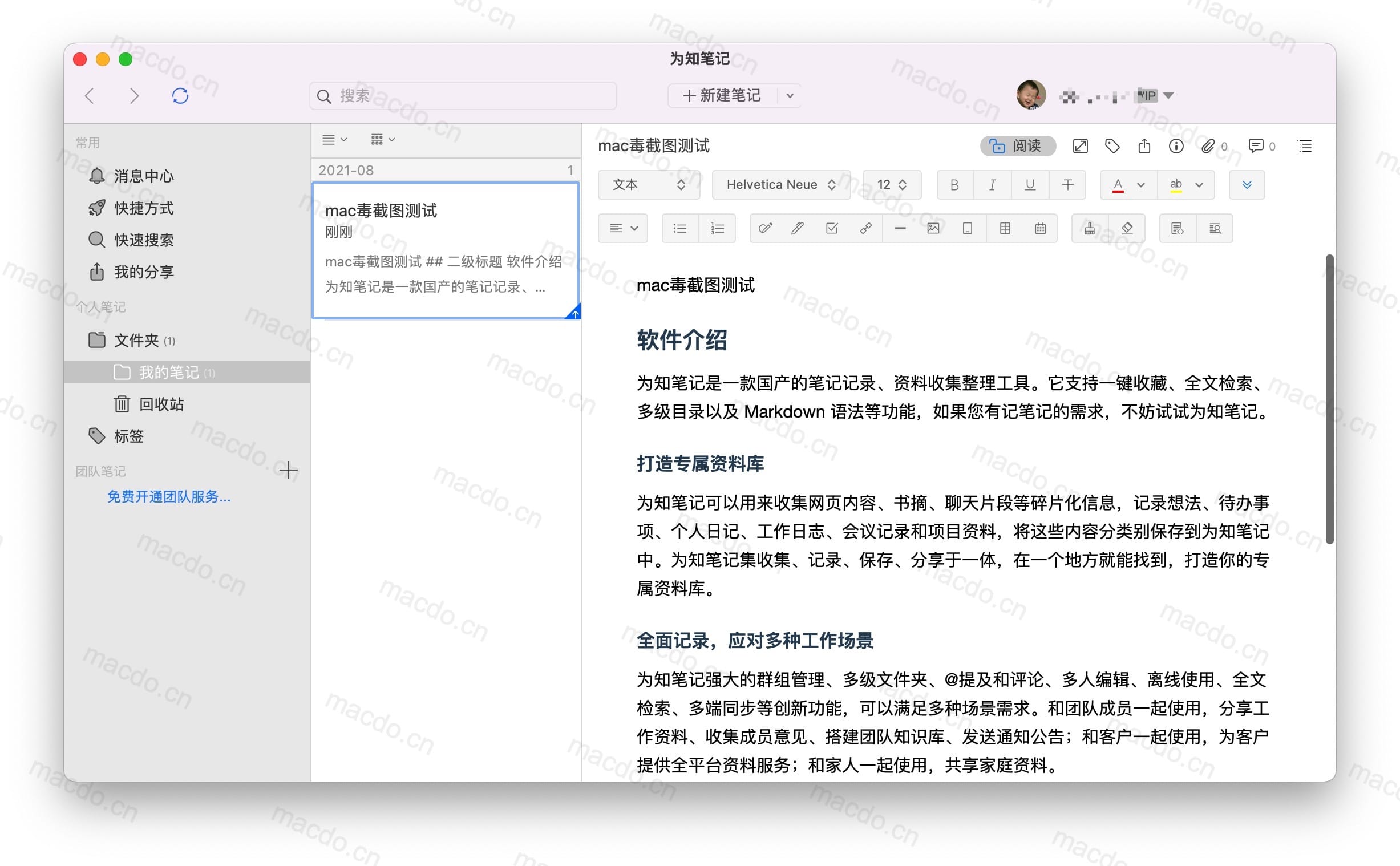Image resolution: width=1400 pixels, height=866 pixels.
Task: Open 快速搜索 in the sidebar
Action: click(131, 240)
